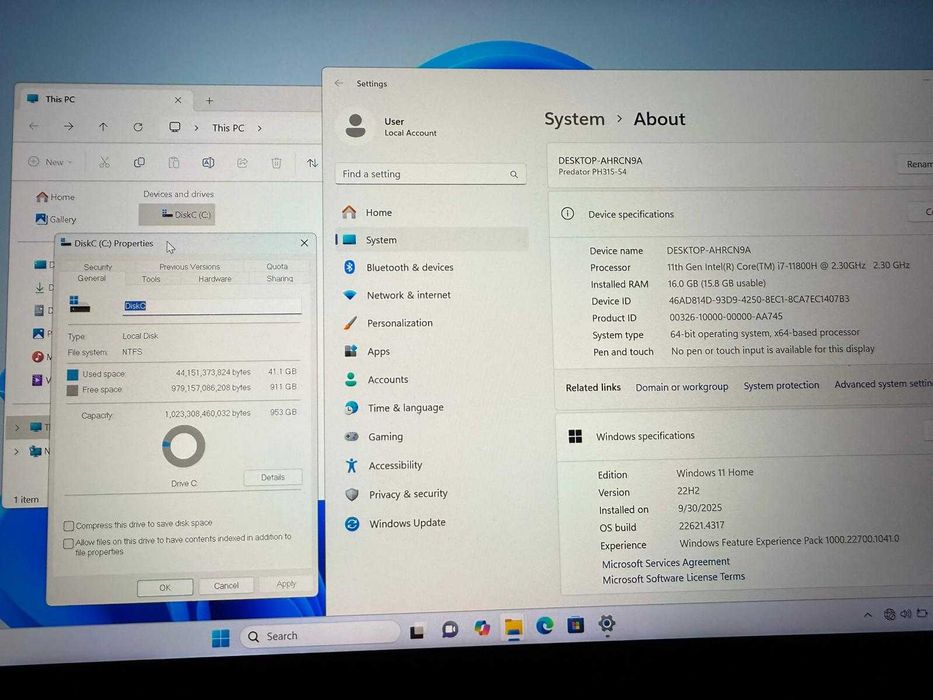Add a new File Explorer tab
Image resolution: width=933 pixels, height=700 pixels.
click(209, 101)
